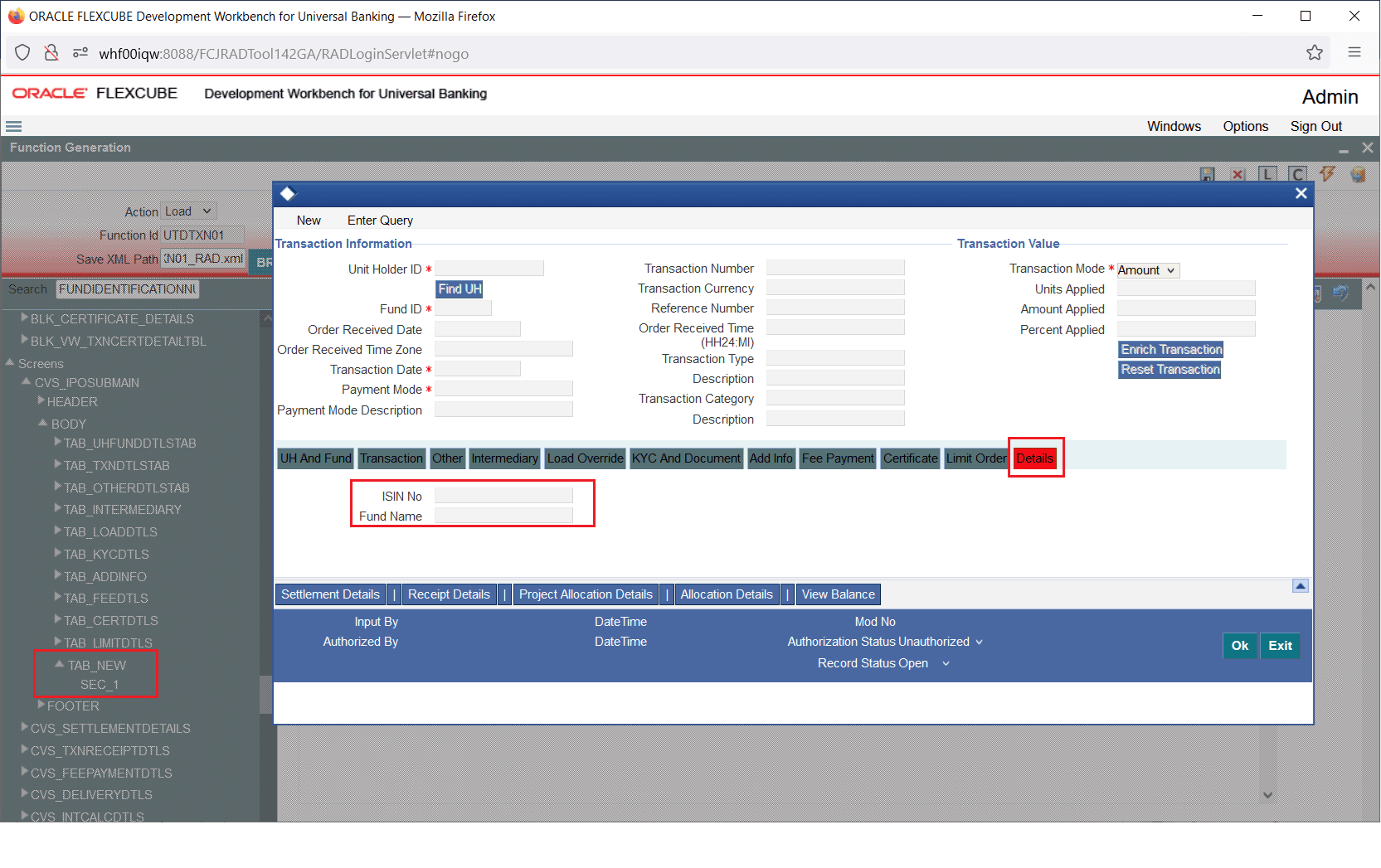
Task: Click into the Unit Holder ID field
Action: click(489, 269)
